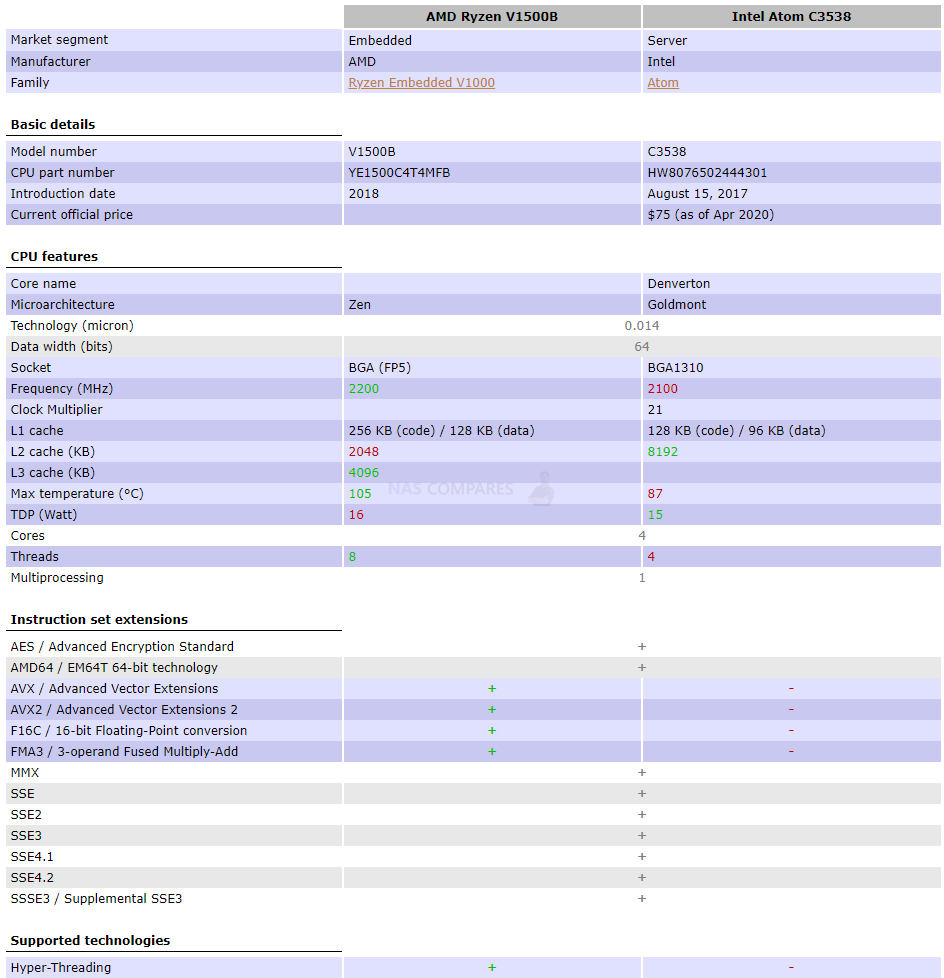Click the green 8 threads value
The image size is (944, 978).
coord(352,556)
